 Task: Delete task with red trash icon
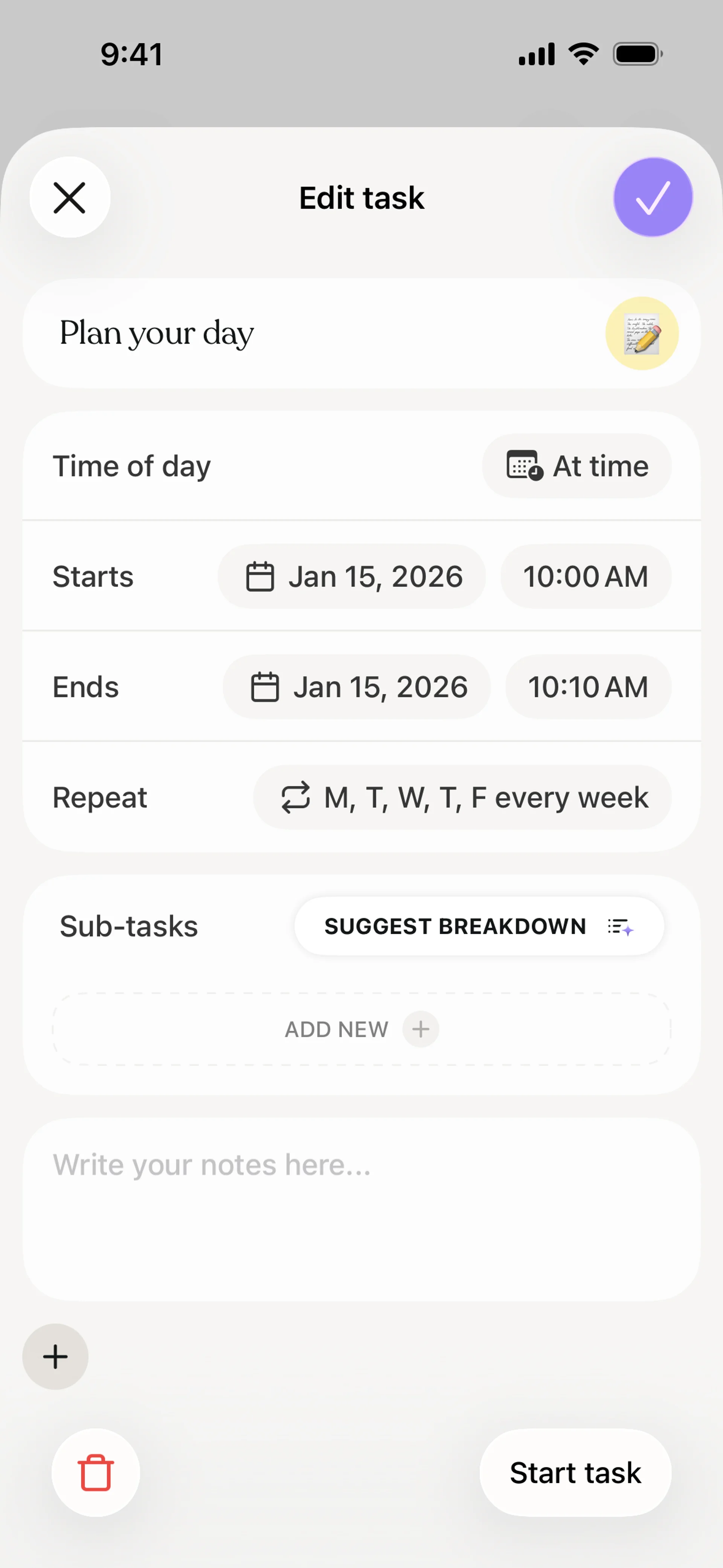(x=96, y=1472)
